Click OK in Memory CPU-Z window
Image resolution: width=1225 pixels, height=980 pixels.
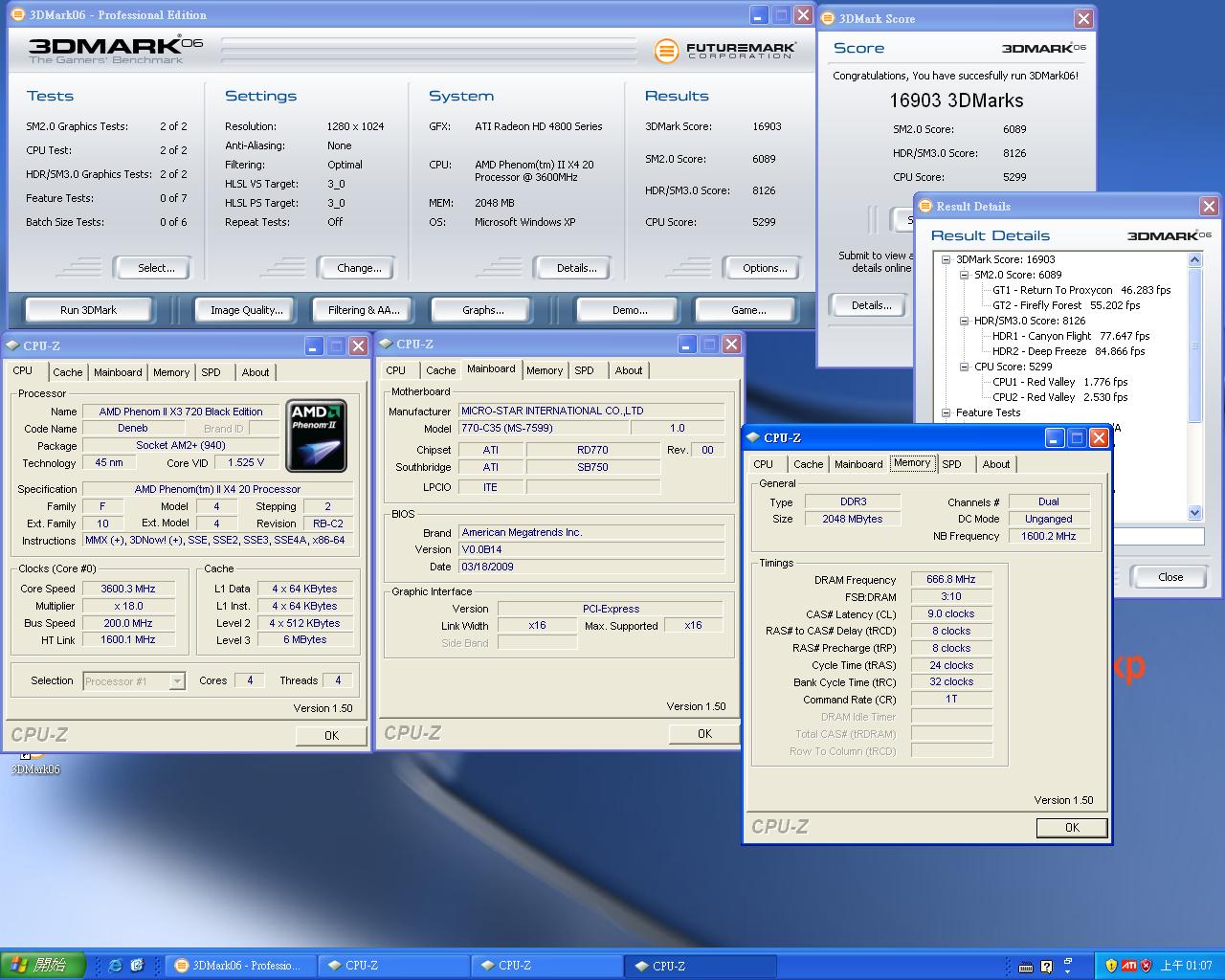point(1072,828)
